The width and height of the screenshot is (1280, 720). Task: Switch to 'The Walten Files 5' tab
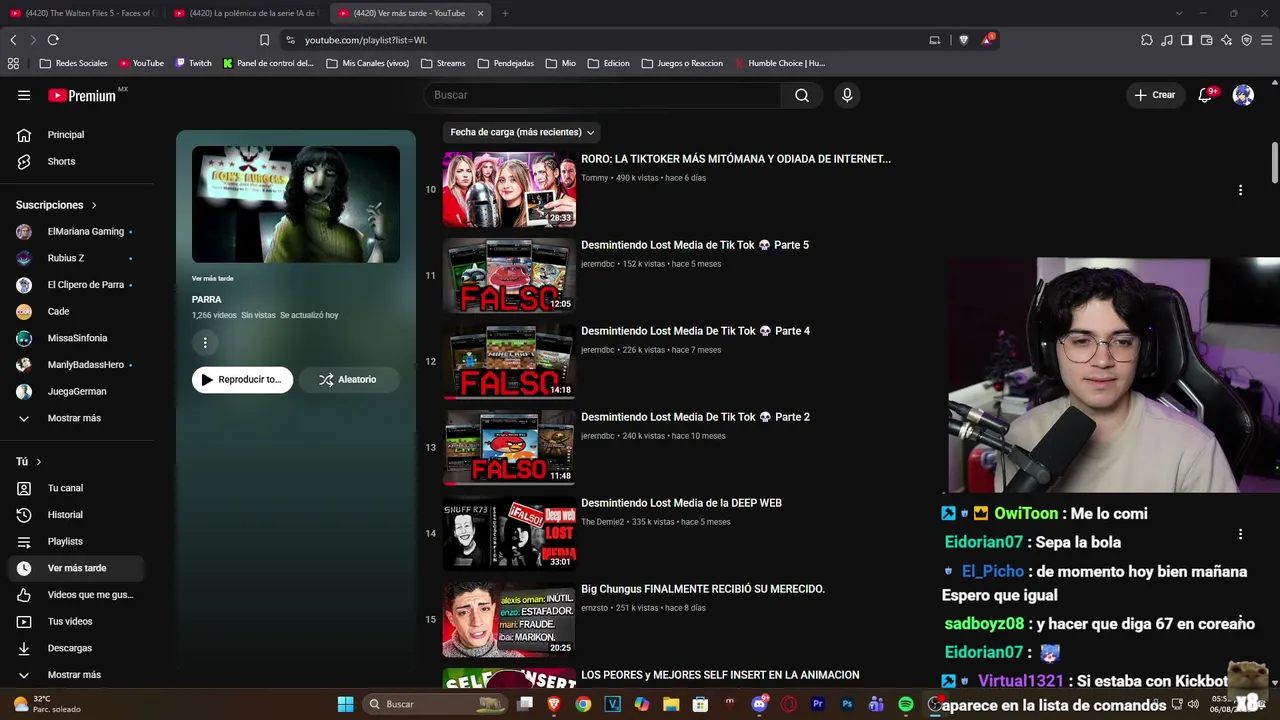point(82,13)
